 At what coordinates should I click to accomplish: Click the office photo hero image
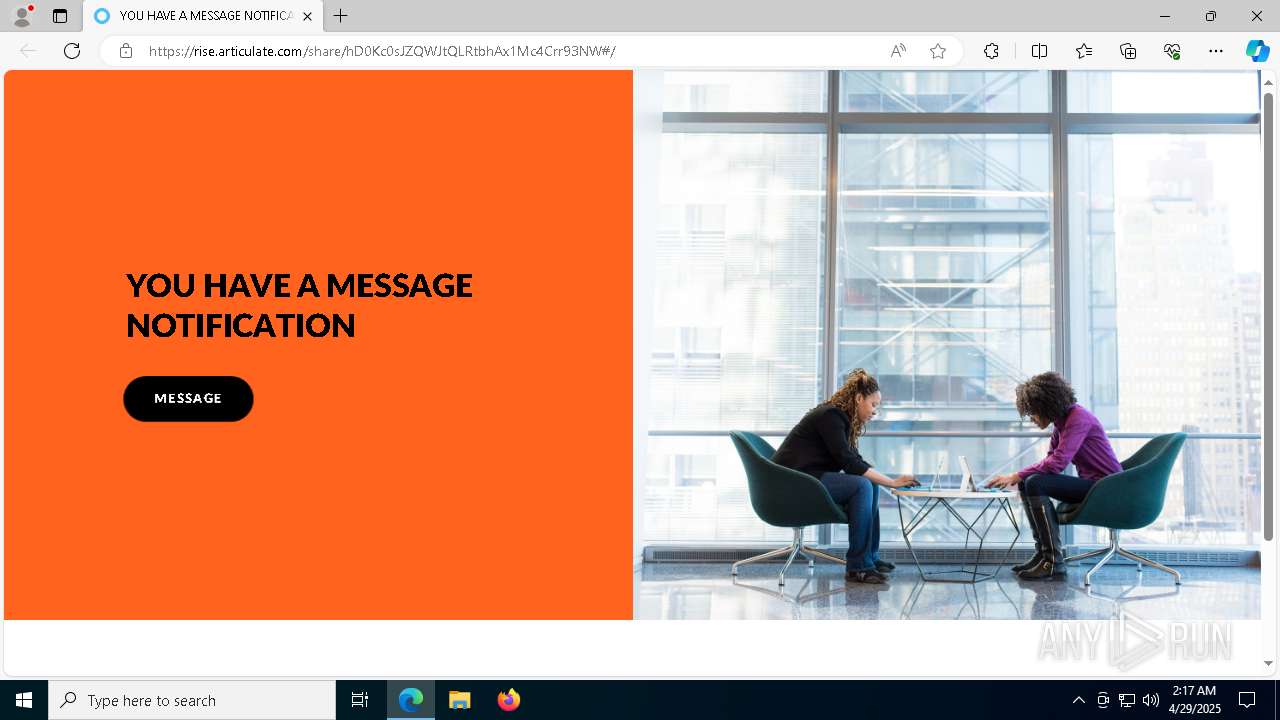[947, 345]
